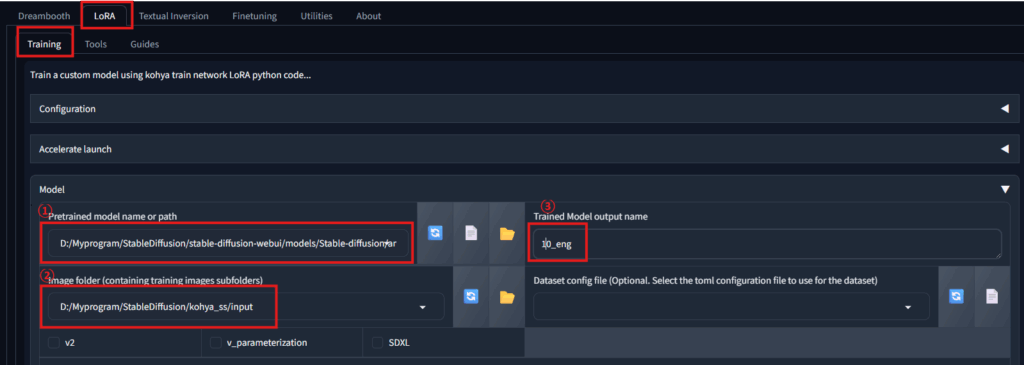Viewport: 1024px width, 365px height.
Task: Click the Trained Model output name field
Action: pos(767,243)
